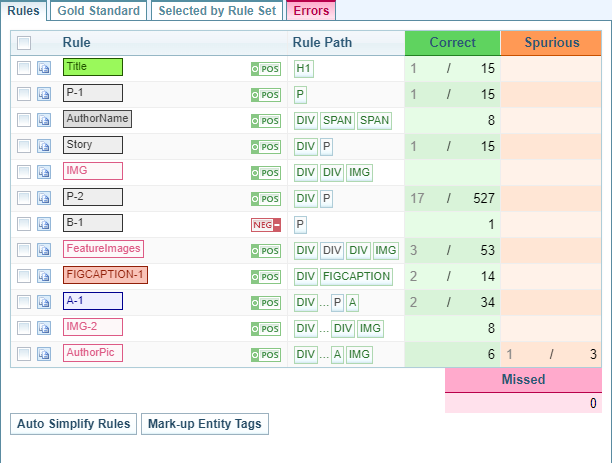Click the POS badge on FIGCAPTION-1 rule
Screen dimensions: 613x463
[x=265, y=277]
